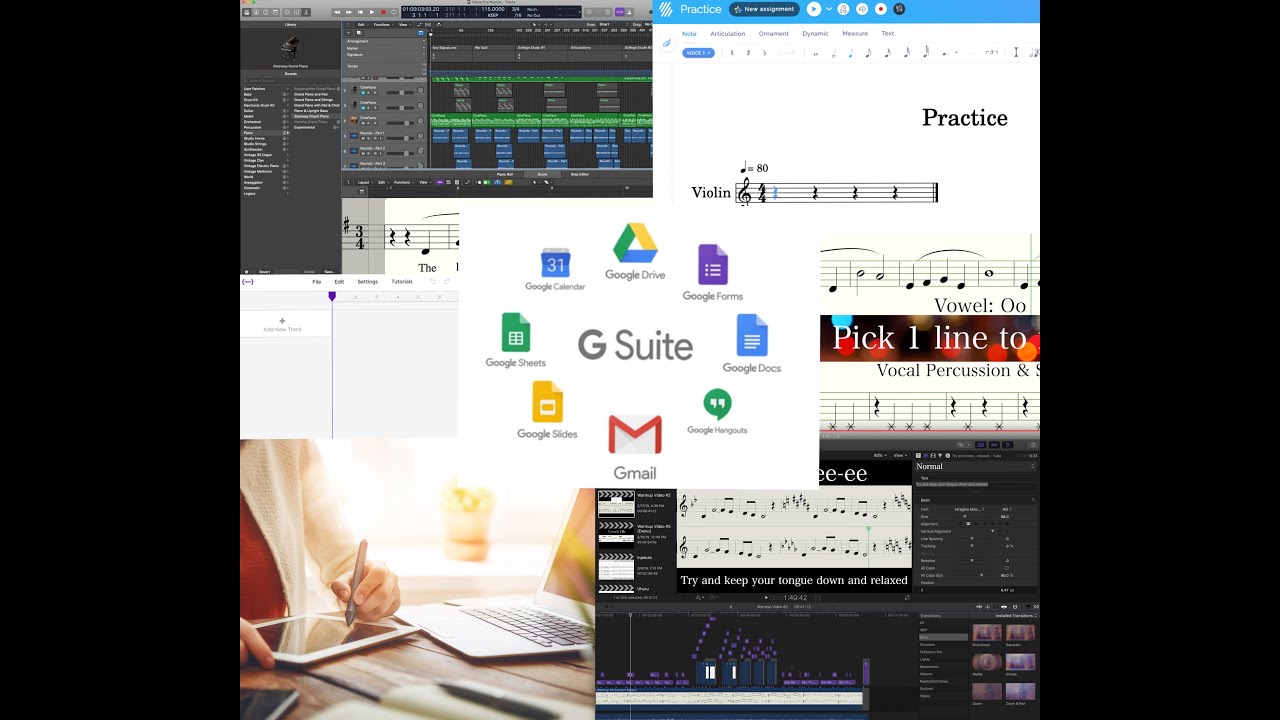Open the Google Forms icon
1280x720 pixels.
[712, 265]
